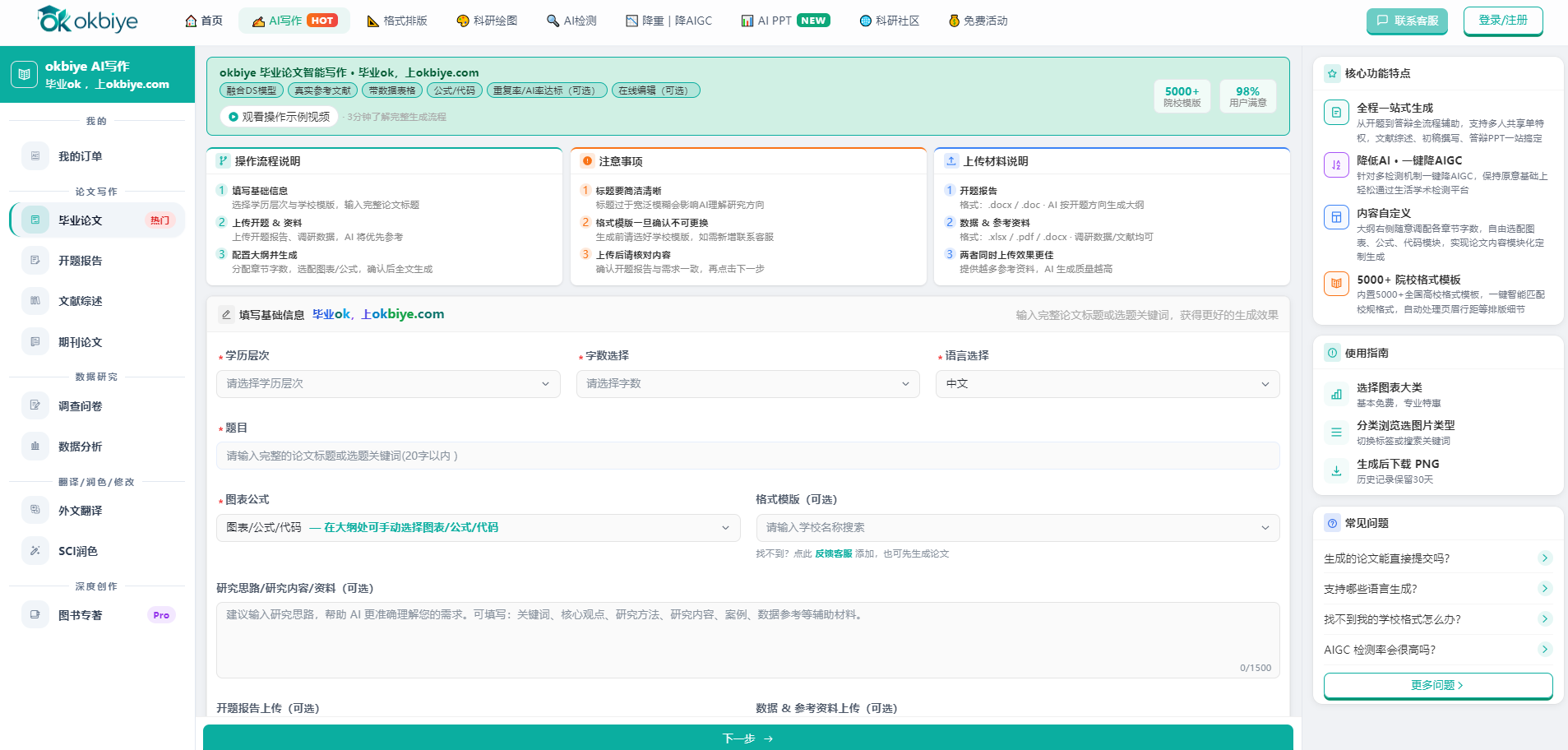This screenshot has height=750, width=1568.
Task: Open the SCI润色 sidebar icon
Action: tap(35, 551)
